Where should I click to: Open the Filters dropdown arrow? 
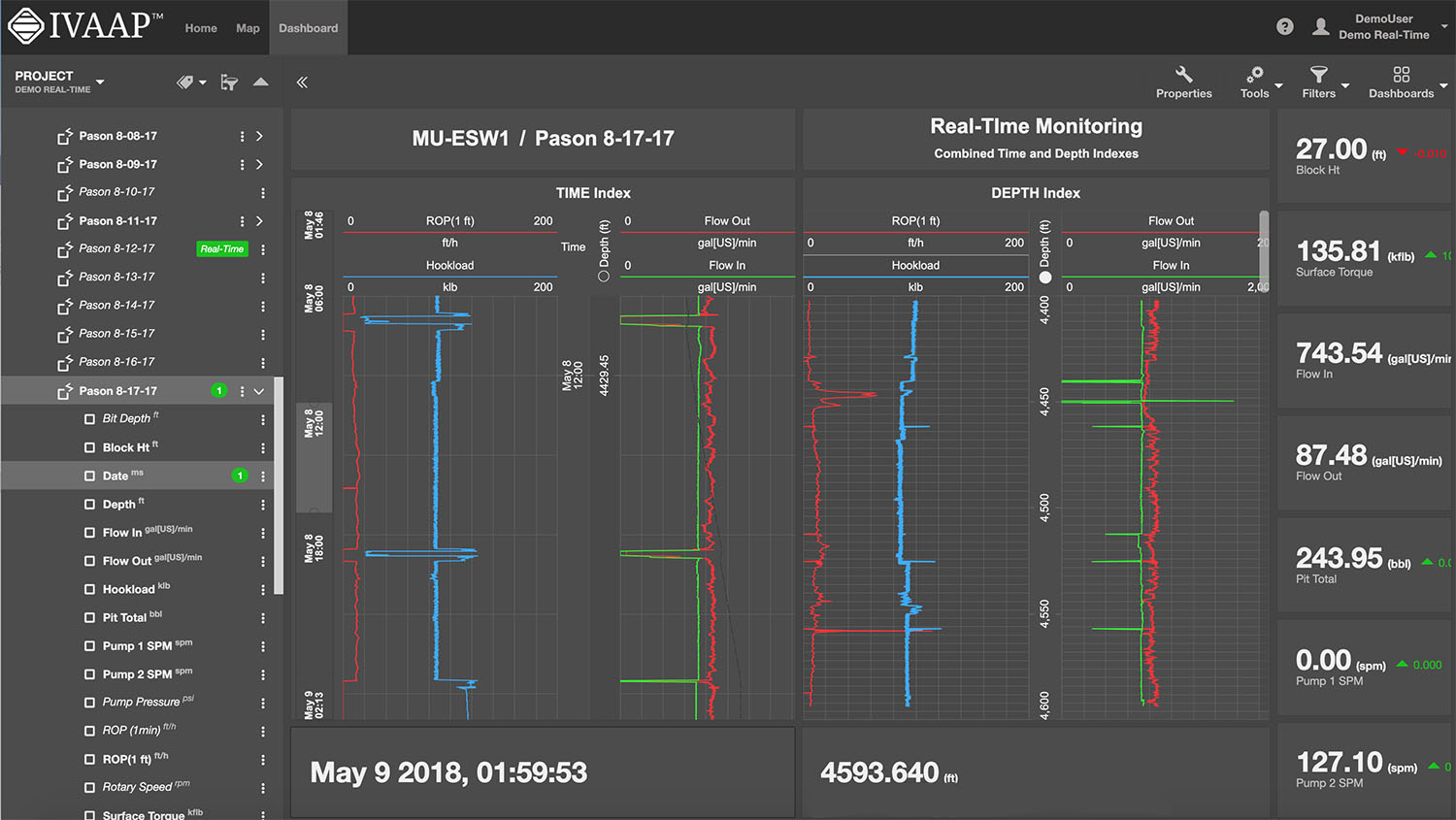[x=1345, y=86]
